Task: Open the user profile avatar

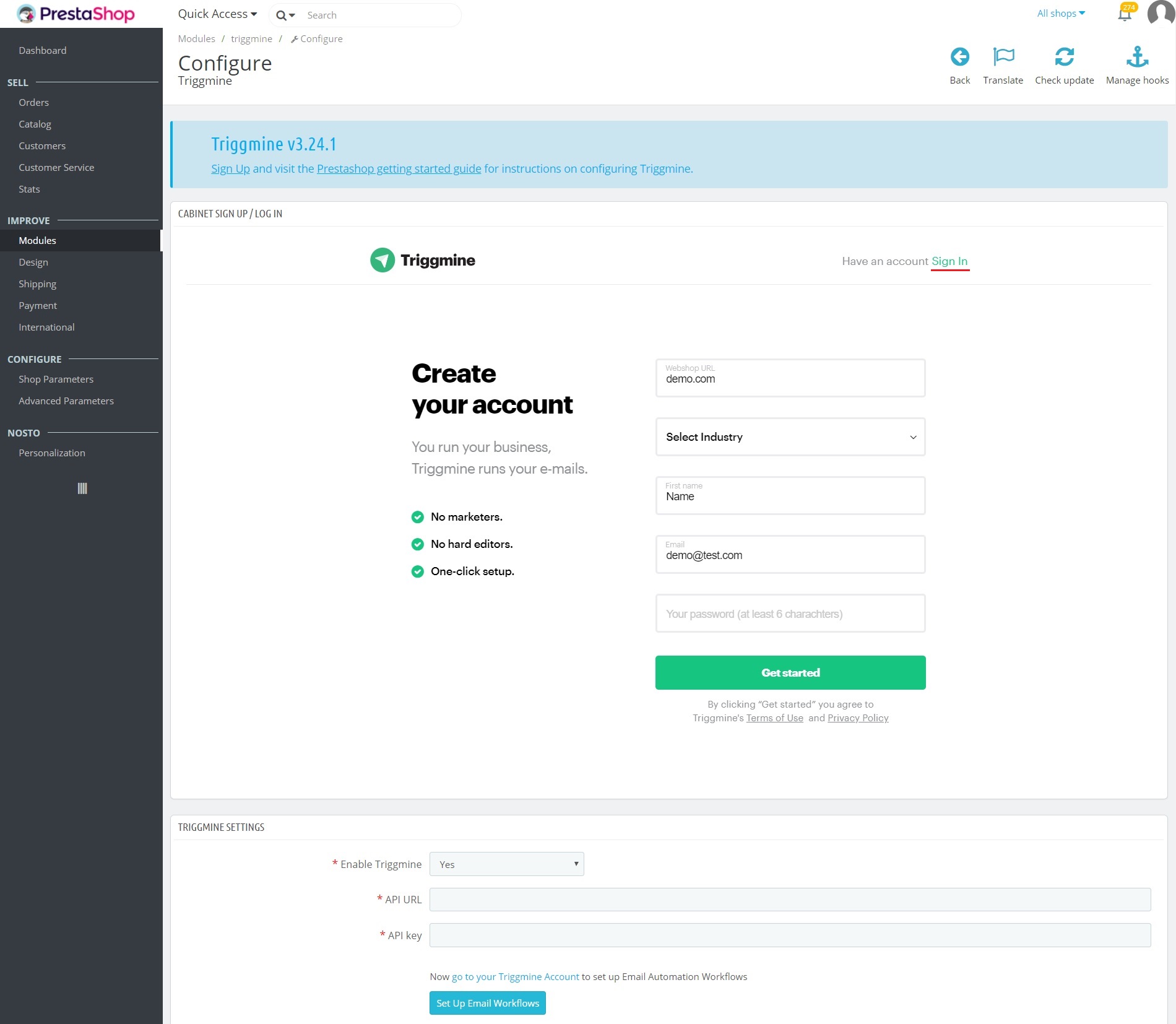Action: tap(1161, 12)
